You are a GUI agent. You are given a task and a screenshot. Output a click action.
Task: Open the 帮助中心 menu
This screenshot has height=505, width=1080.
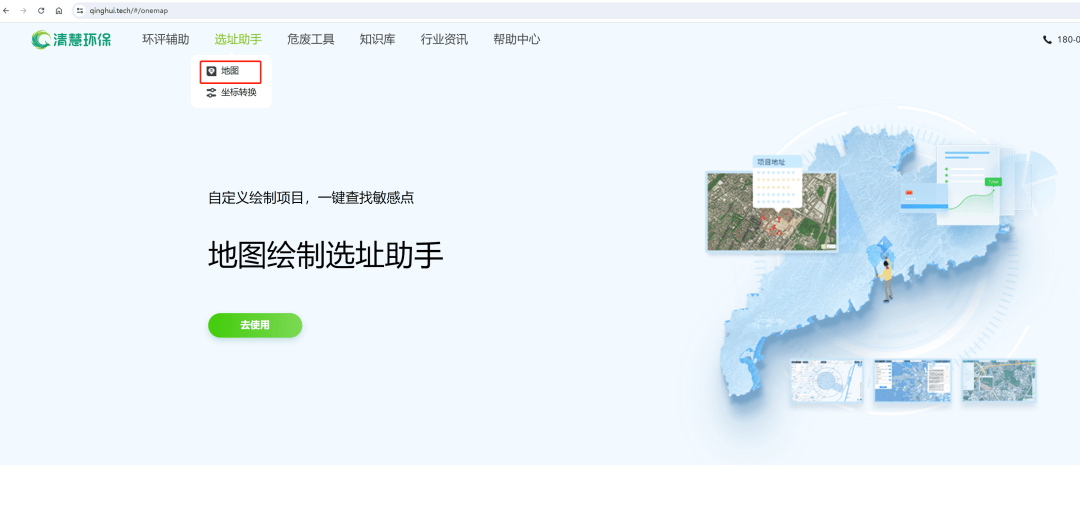[x=517, y=39]
